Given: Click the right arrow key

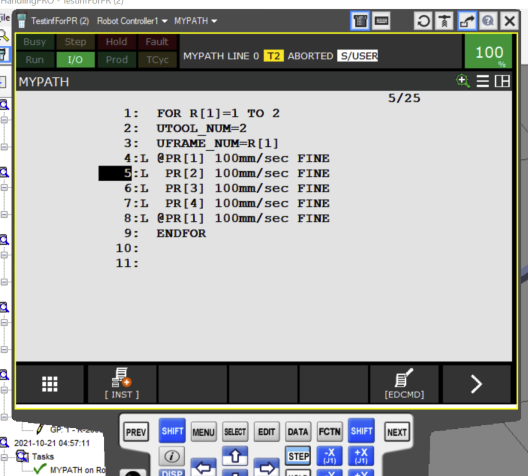Looking at the screenshot, I should [267, 468].
